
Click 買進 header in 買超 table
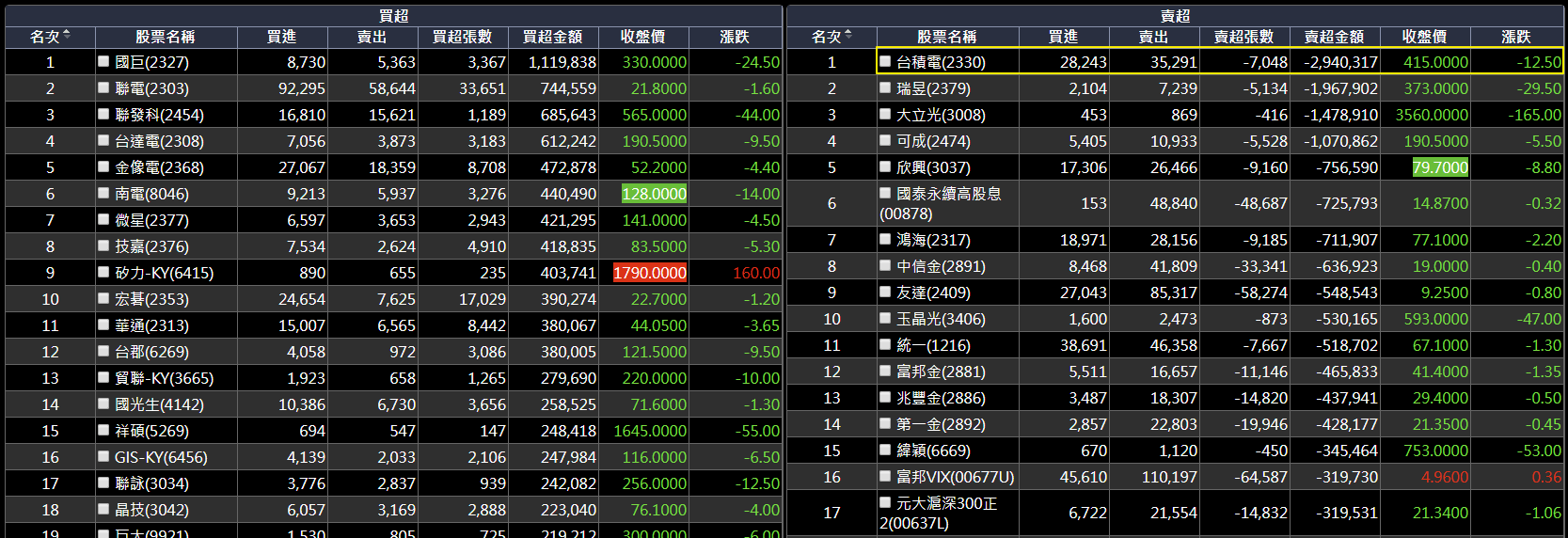(x=282, y=37)
